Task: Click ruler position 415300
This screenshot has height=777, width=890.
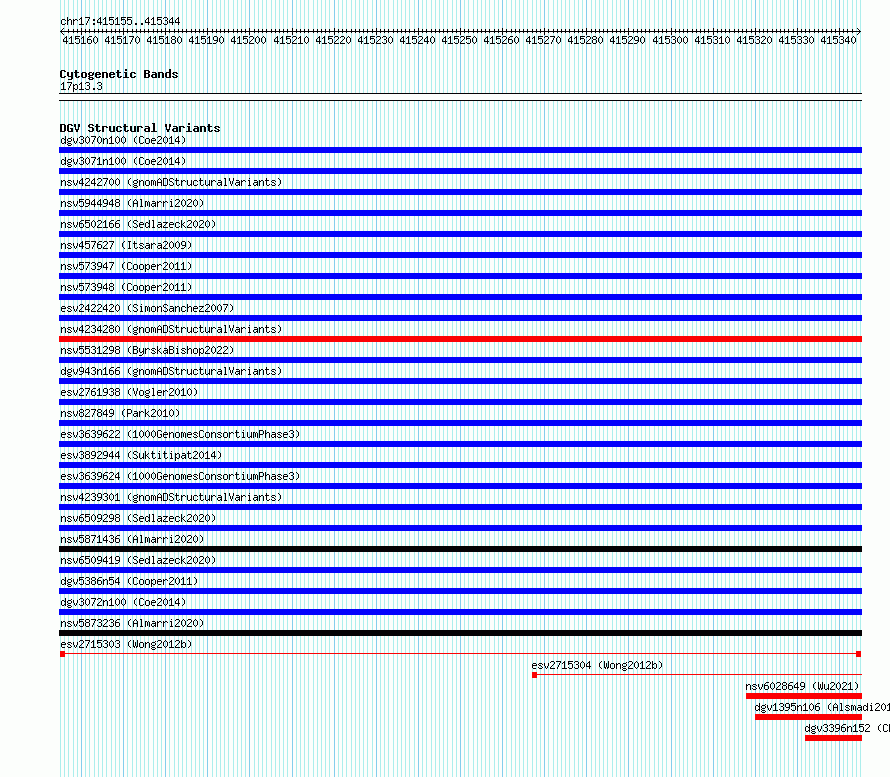Action: tap(670, 40)
